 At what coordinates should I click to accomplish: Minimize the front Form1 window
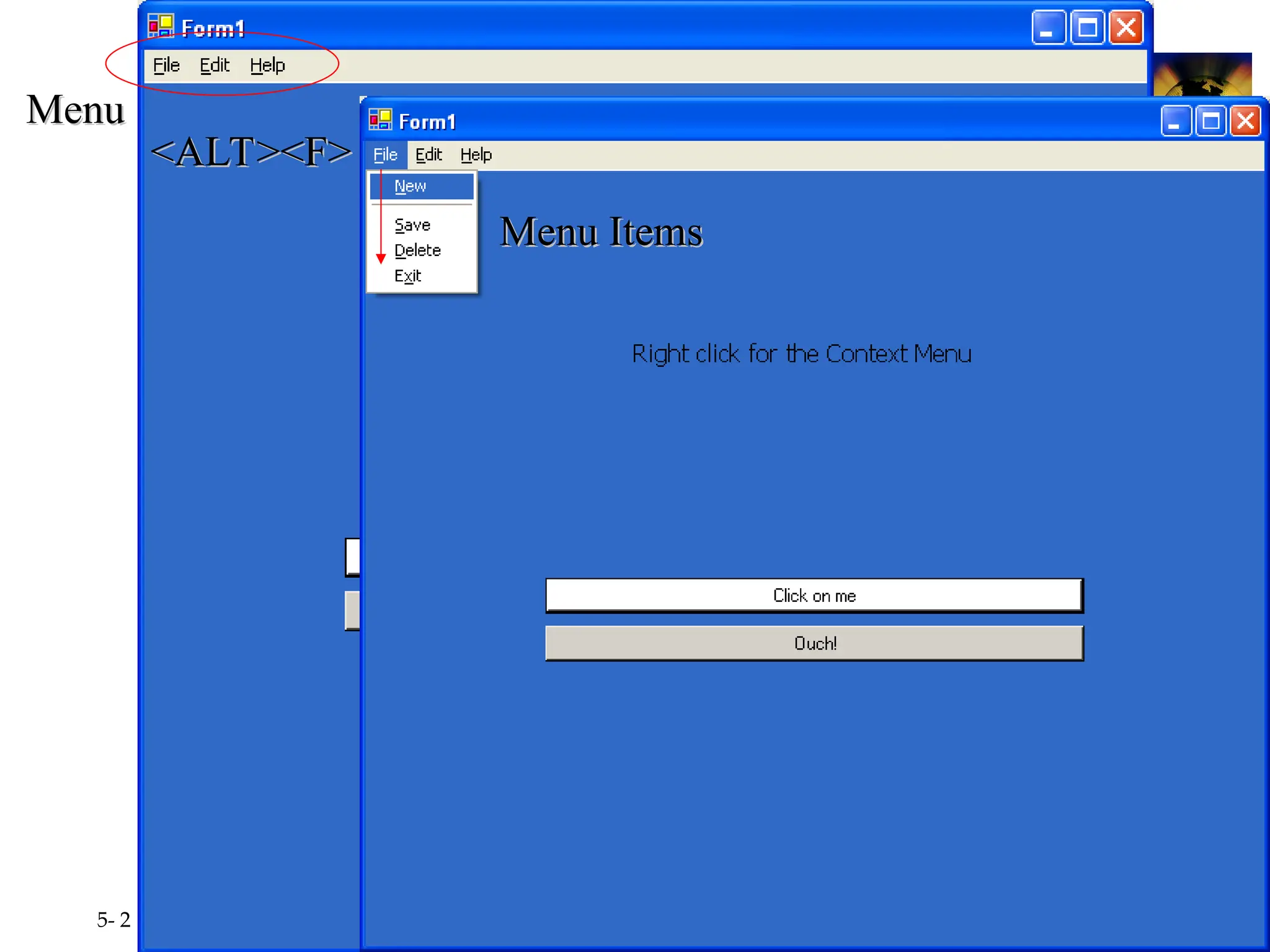point(1175,121)
